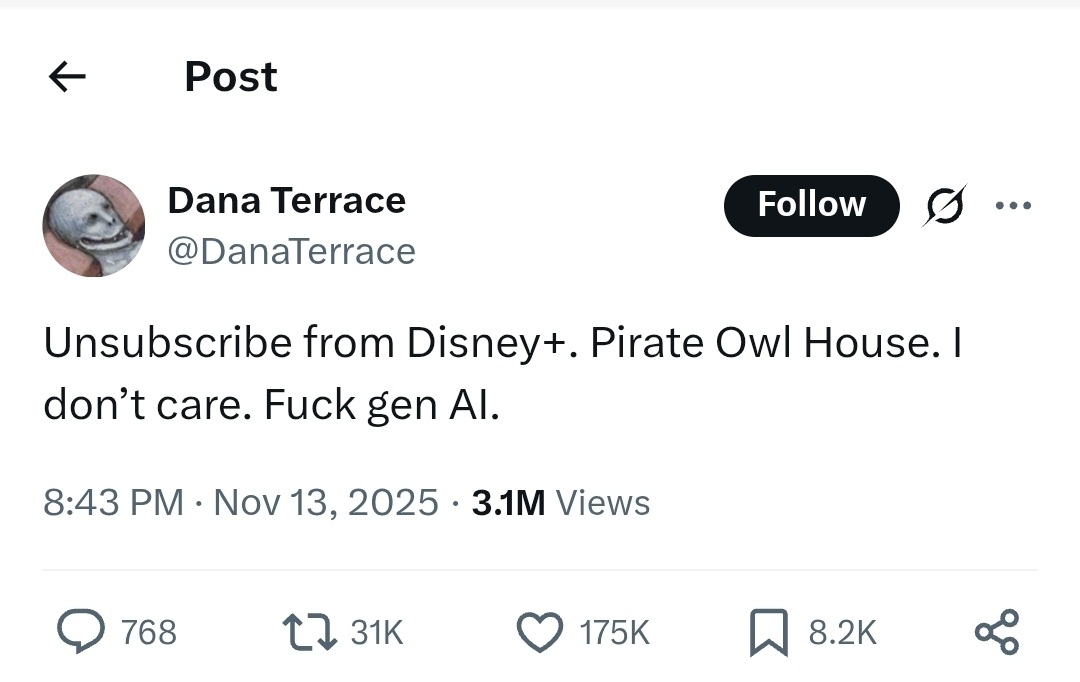Open the share icon
Screen dimensions: 1080x682
[997, 632]
